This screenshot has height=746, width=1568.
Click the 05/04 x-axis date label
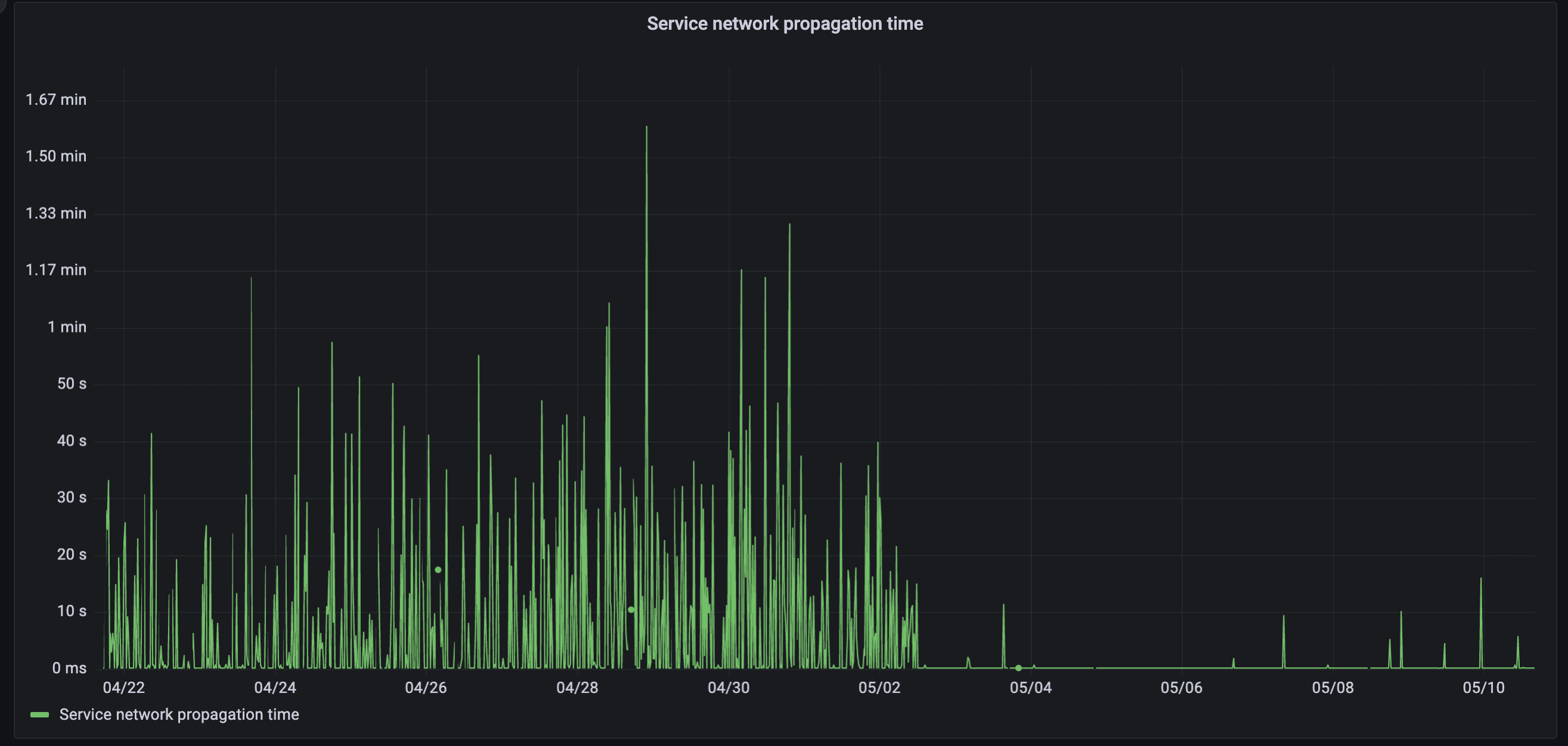click(1030, 688)
